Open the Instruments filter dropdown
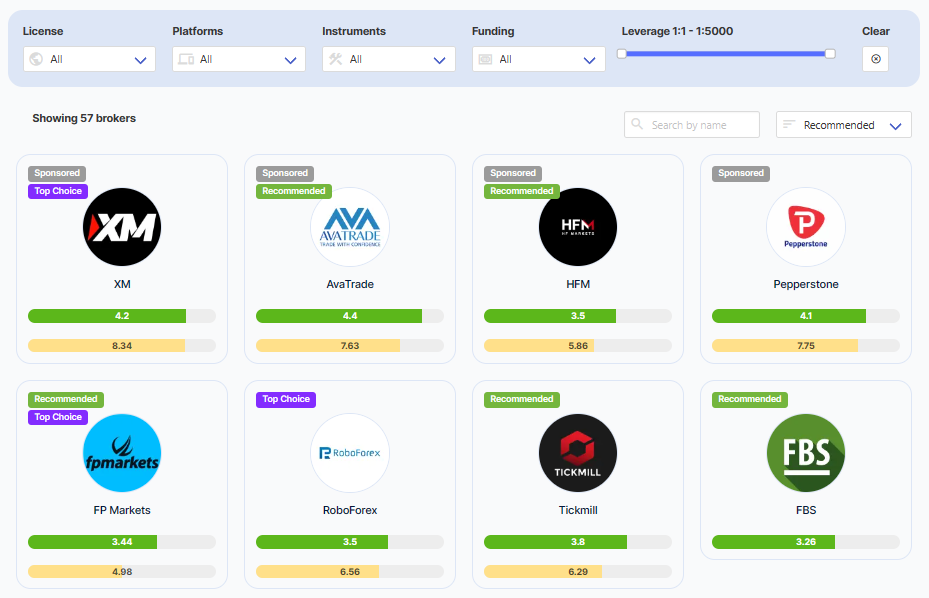The width and height of the screenshot is (929, 598). coord(389,59)
